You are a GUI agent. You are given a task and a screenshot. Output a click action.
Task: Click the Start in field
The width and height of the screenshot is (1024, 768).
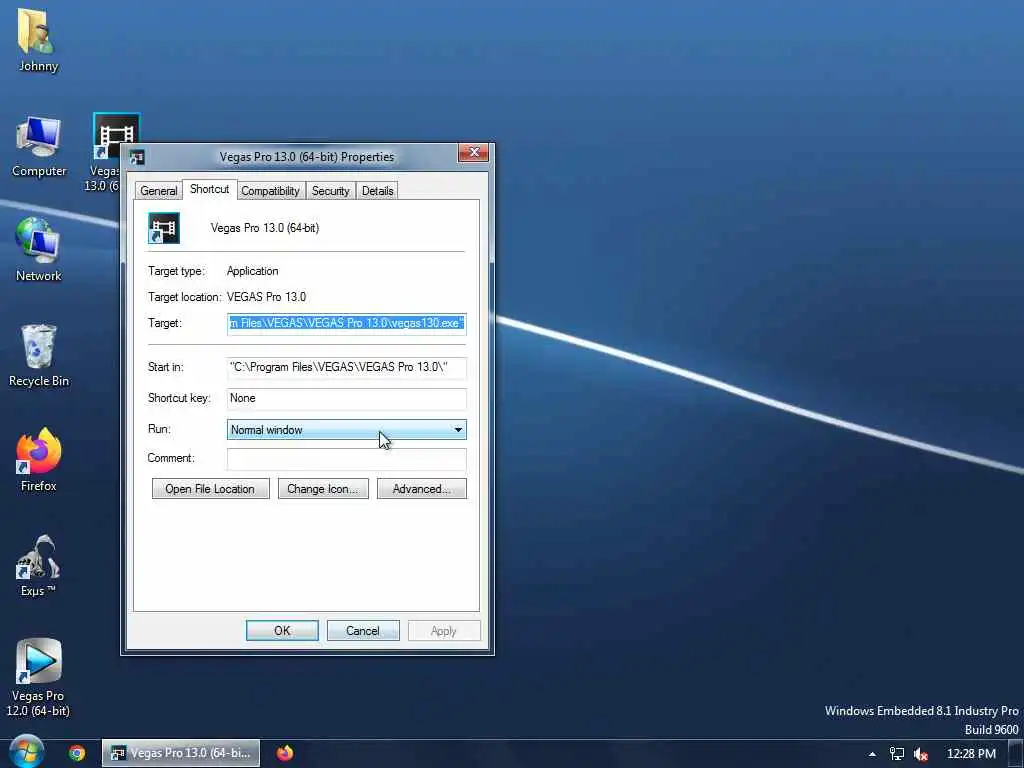click(x=347, y=368)
